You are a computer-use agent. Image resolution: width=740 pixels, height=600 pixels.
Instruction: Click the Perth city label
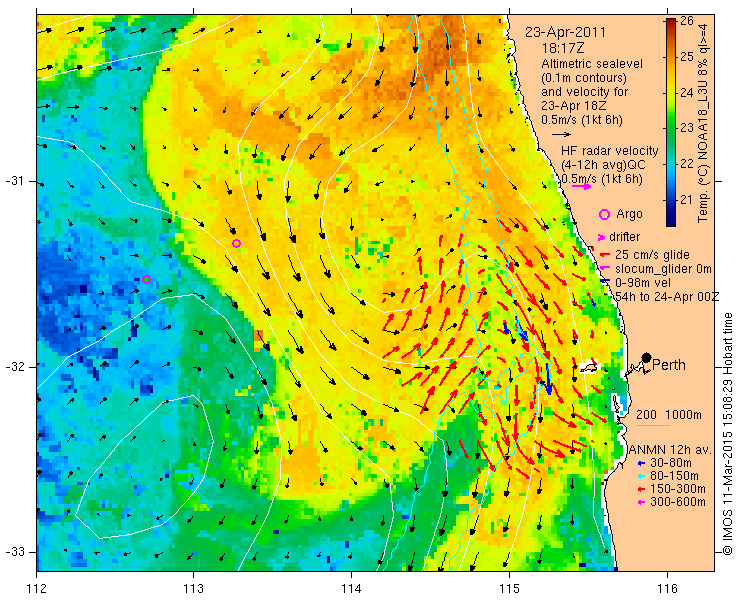click(669, 365)
